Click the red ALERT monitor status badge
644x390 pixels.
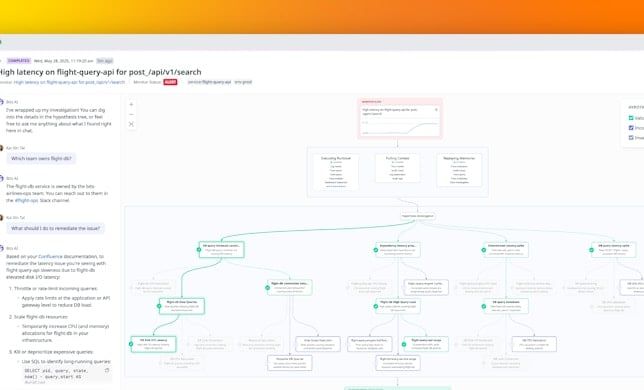[170, 82]
